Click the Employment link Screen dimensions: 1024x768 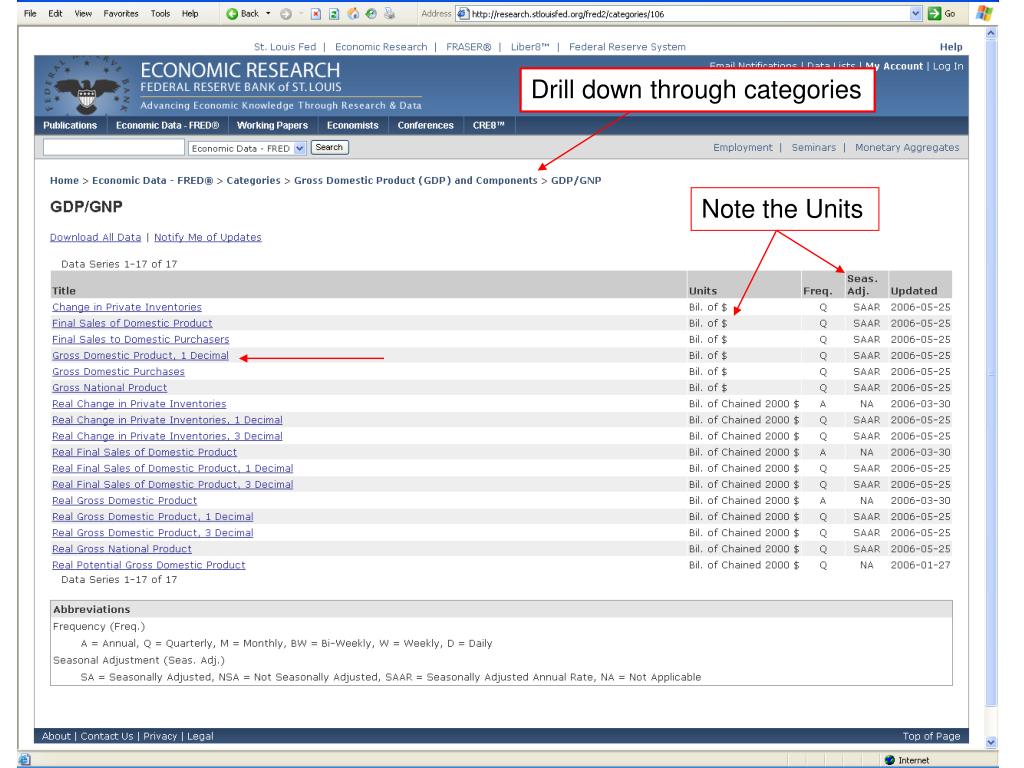click(x=743, y=148)
